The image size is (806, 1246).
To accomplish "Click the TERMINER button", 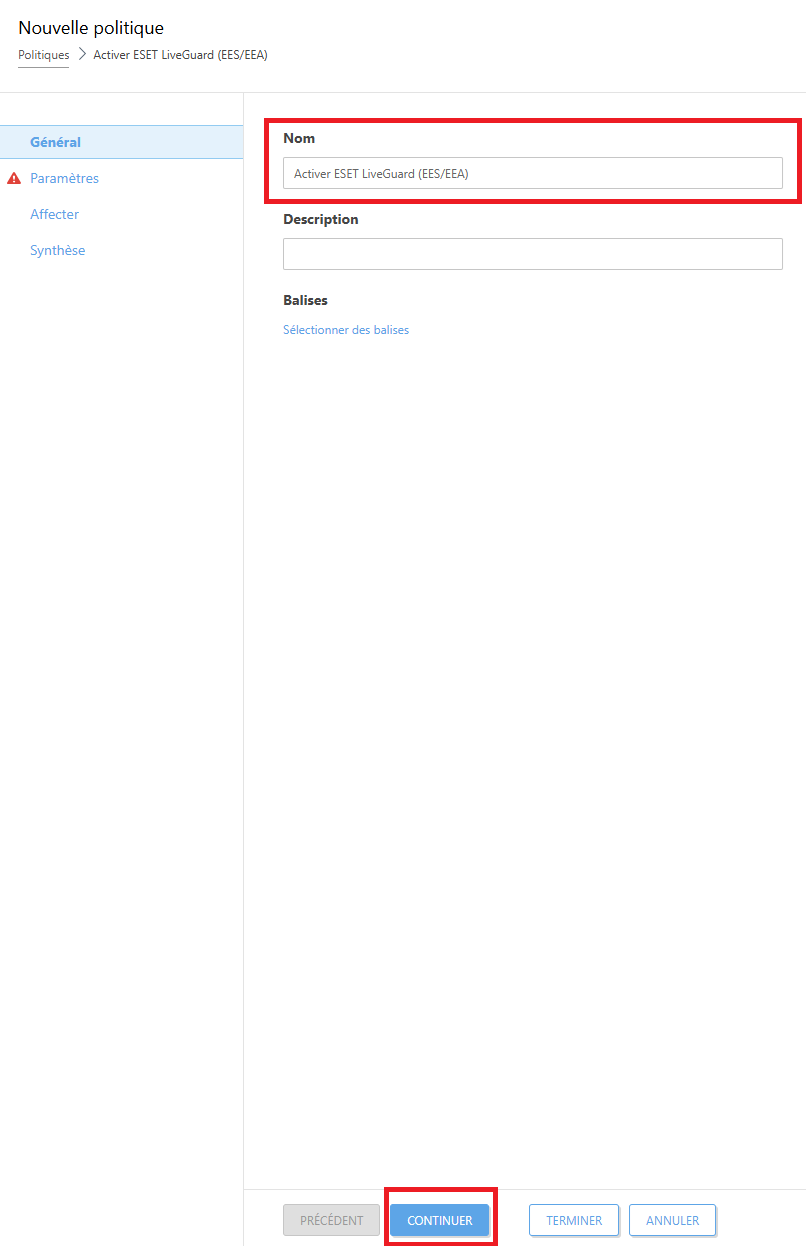I will (x=574, y=1220).
